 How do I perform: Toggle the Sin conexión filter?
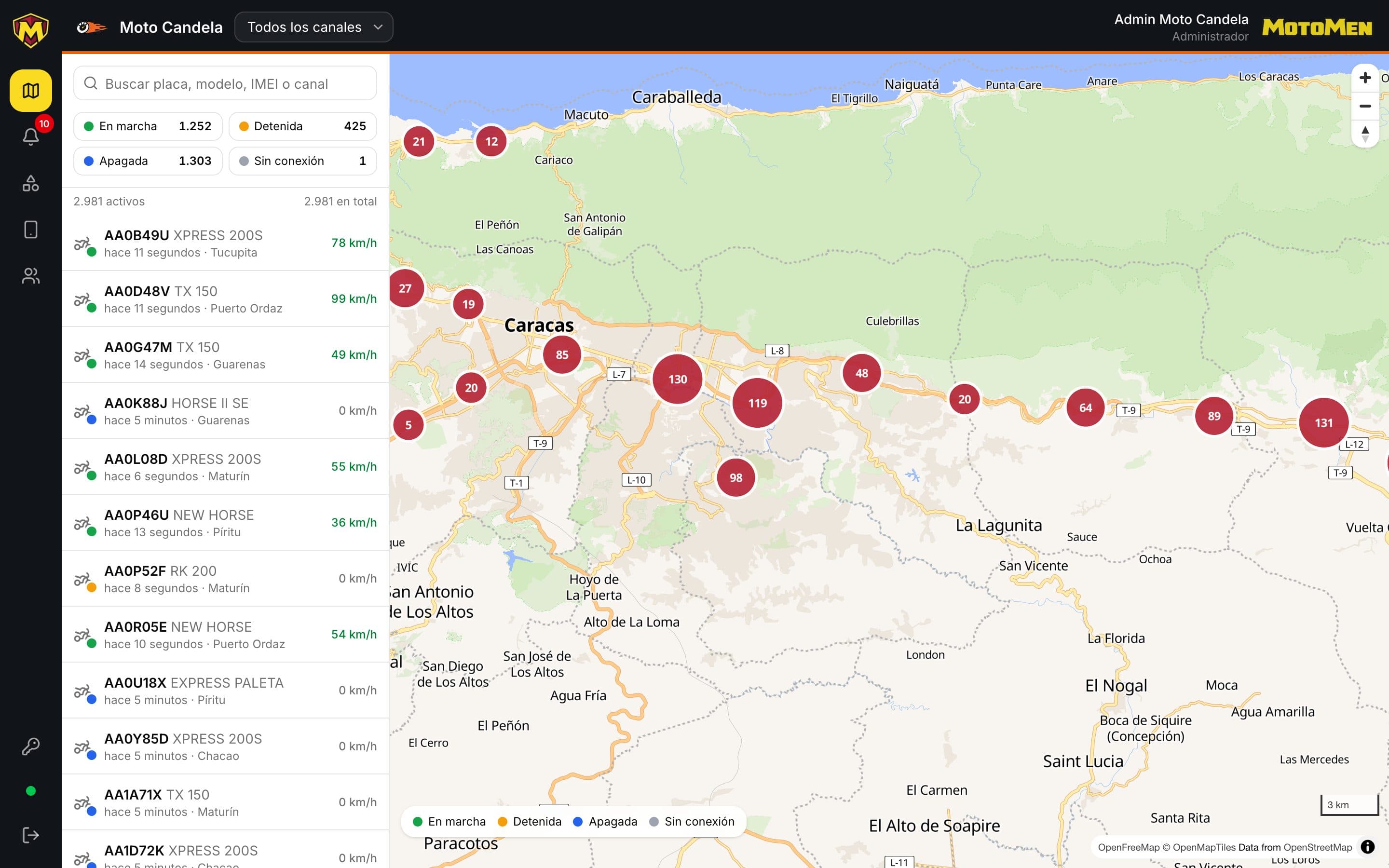(x=302, y=162)
